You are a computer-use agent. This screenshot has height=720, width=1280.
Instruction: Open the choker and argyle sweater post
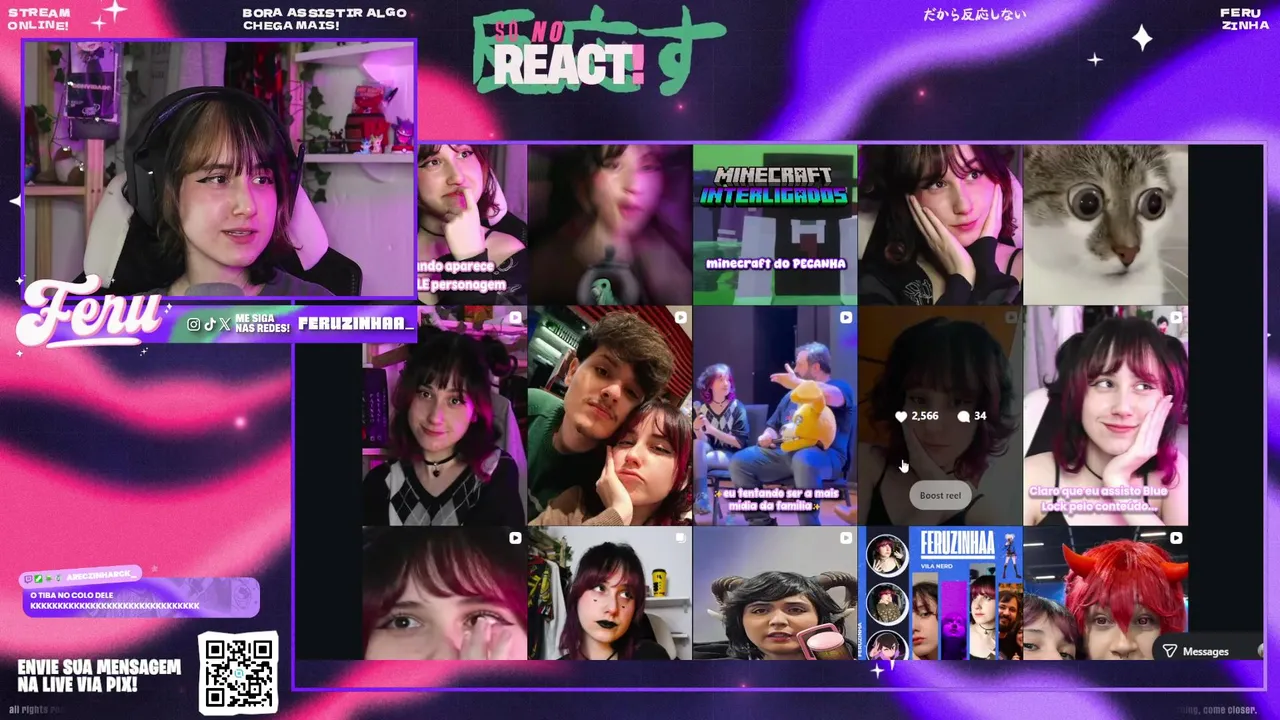click(444, 416)
